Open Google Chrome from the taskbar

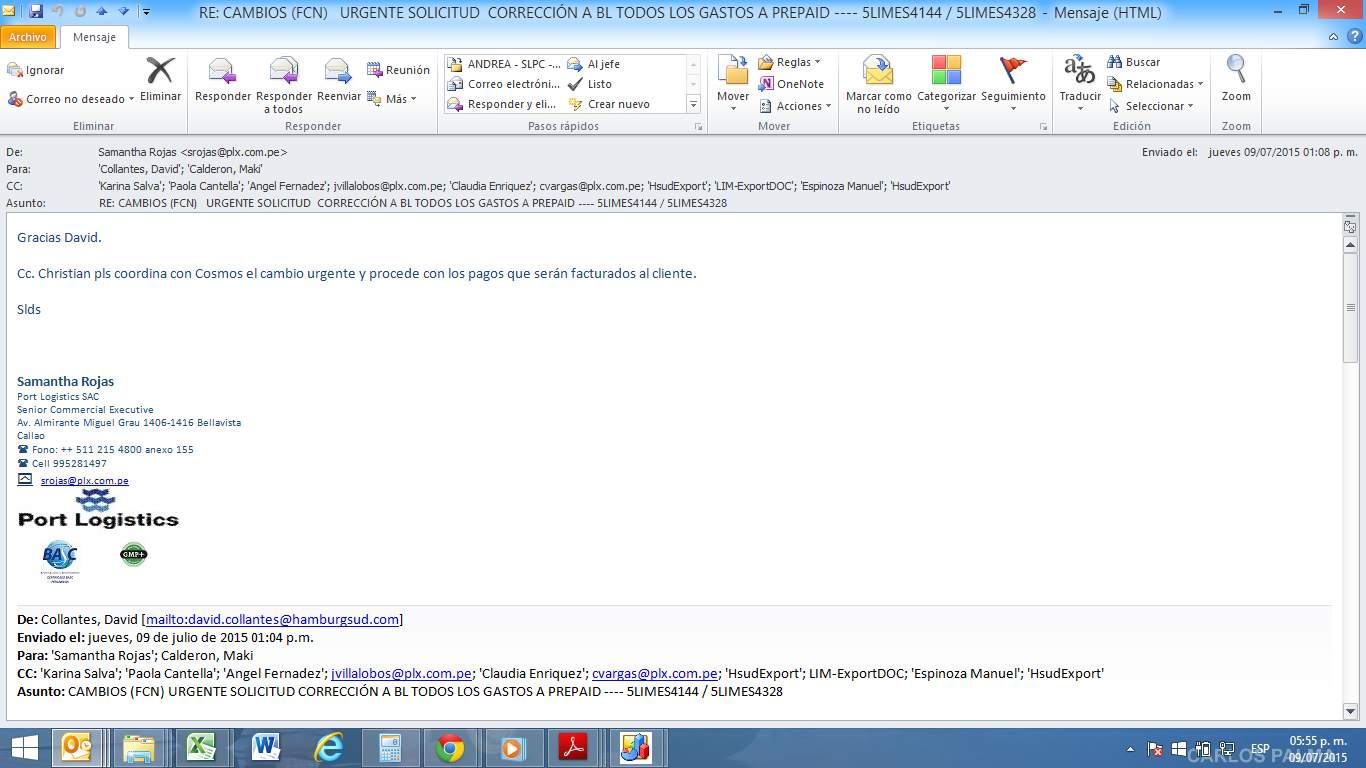[449, 747]
